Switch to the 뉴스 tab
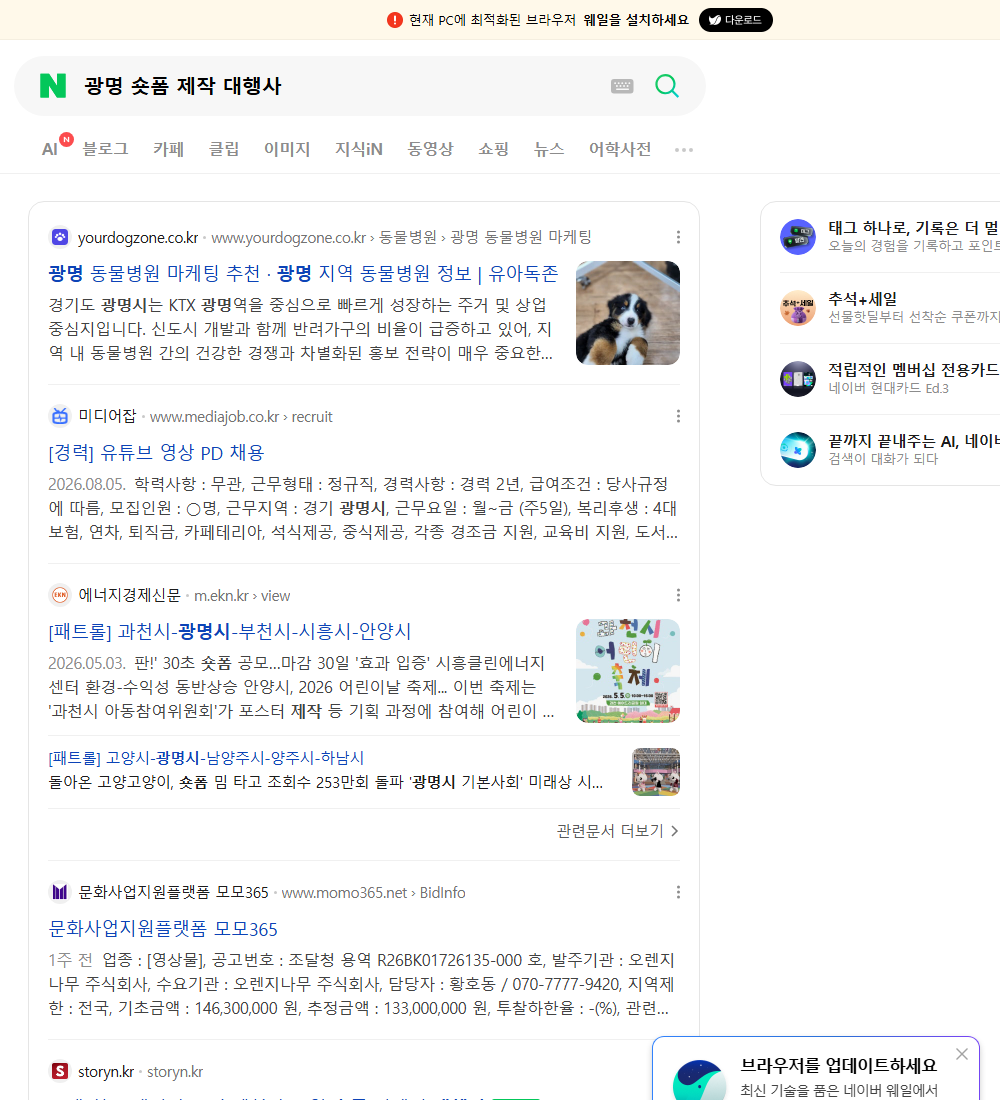 549,149
